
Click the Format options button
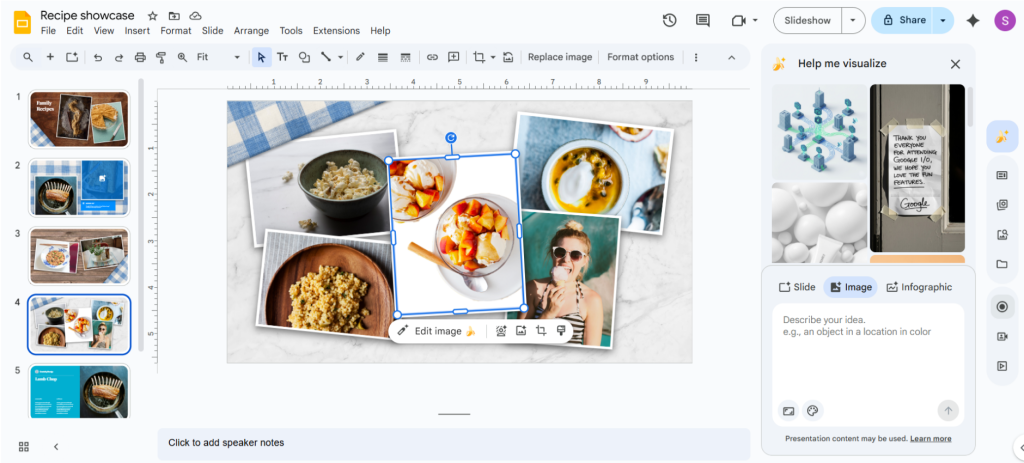[x=641, y=57]
